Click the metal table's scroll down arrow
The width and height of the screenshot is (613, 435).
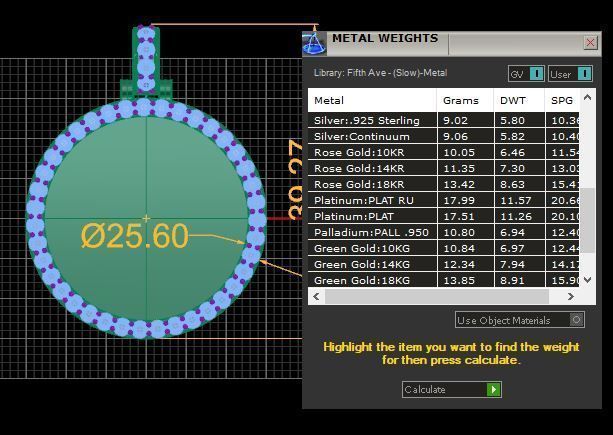tap(587, 279)
